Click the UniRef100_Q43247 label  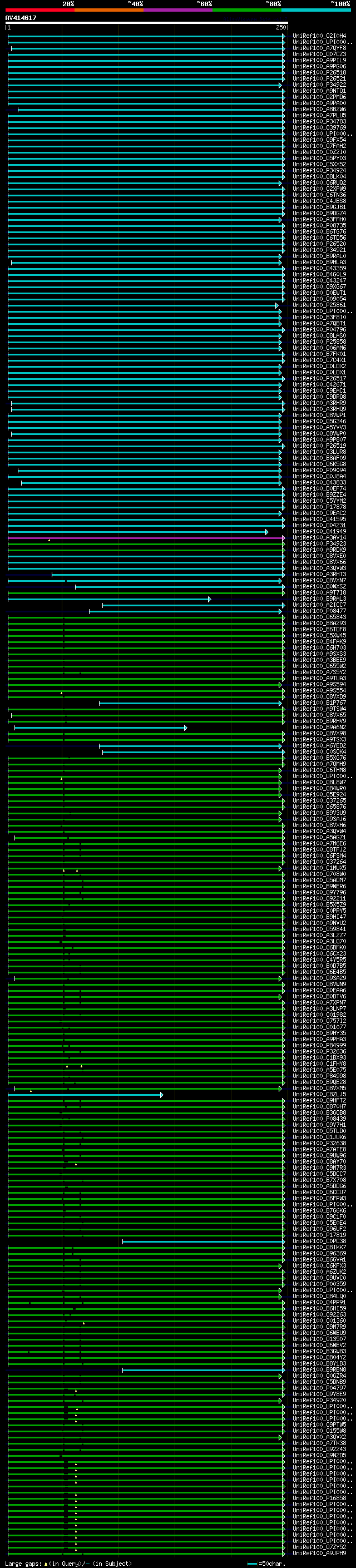(319, 280)
